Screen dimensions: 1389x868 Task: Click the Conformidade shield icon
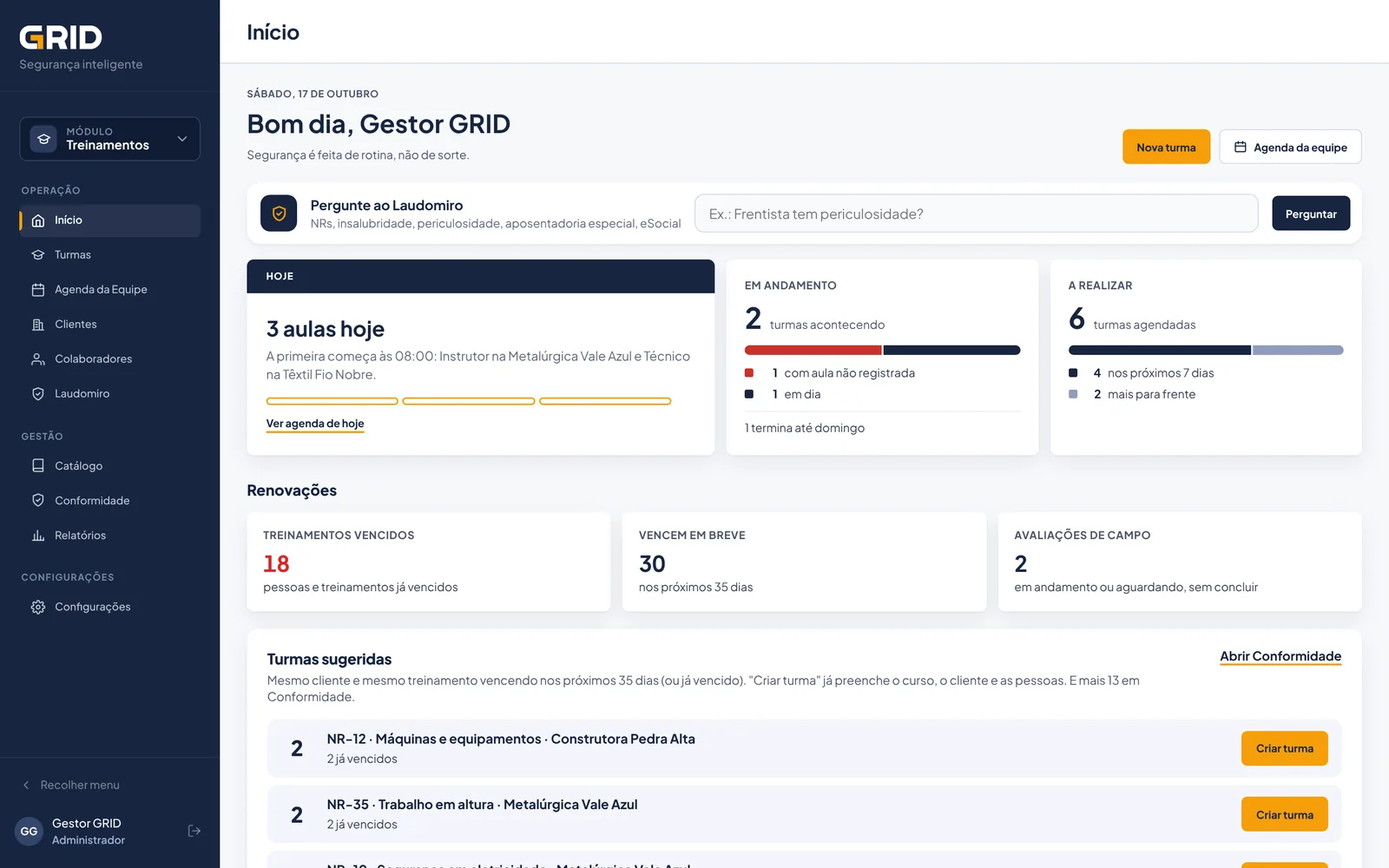(x=38, y=501)
